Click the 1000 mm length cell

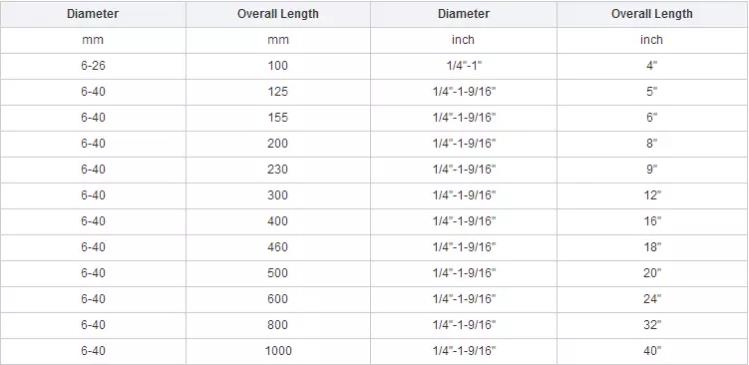278,351
